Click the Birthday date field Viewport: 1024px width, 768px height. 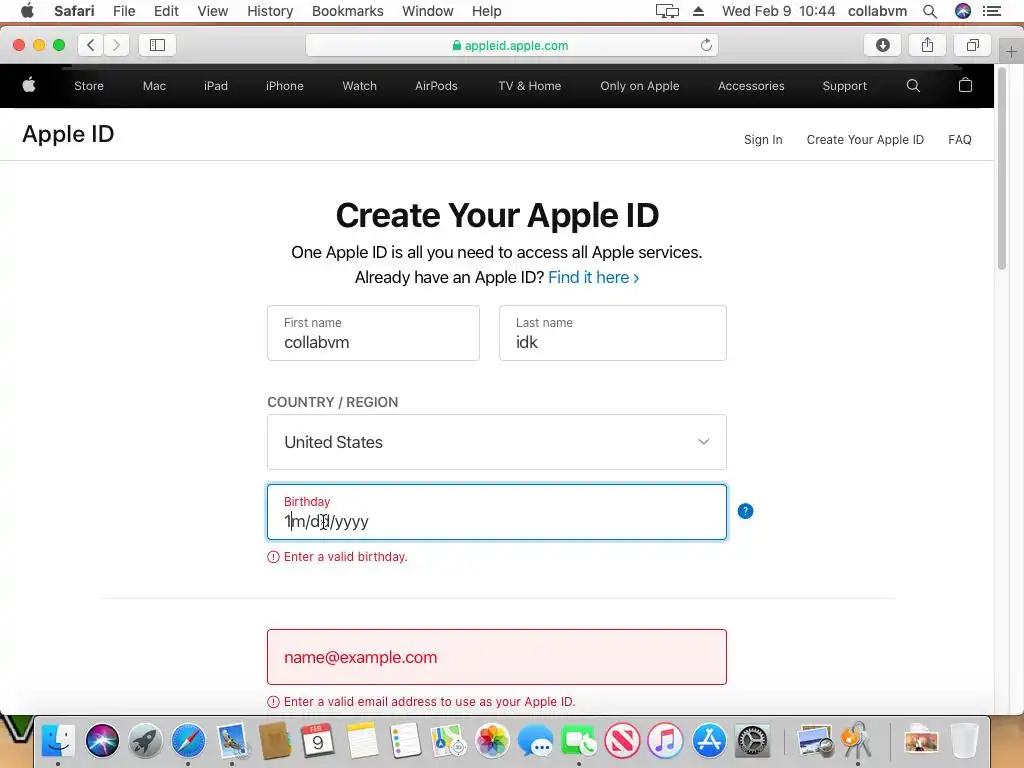click(x=496, y=512)
